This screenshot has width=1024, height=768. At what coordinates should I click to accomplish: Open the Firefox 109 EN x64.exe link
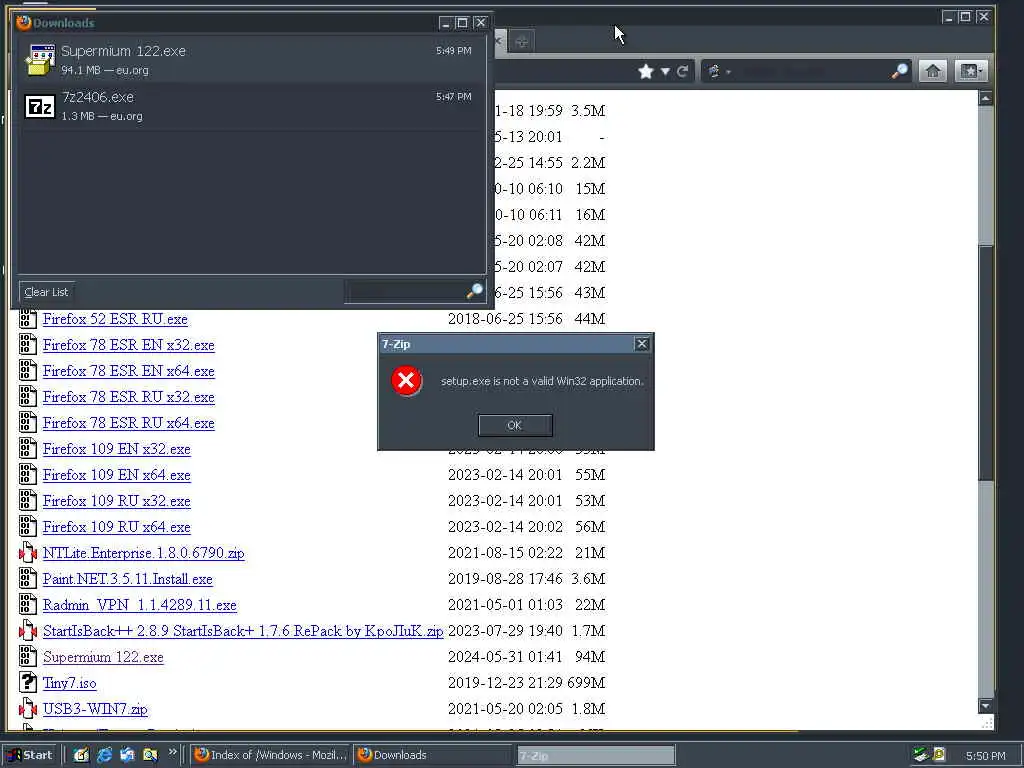click(x=117, y=475)
